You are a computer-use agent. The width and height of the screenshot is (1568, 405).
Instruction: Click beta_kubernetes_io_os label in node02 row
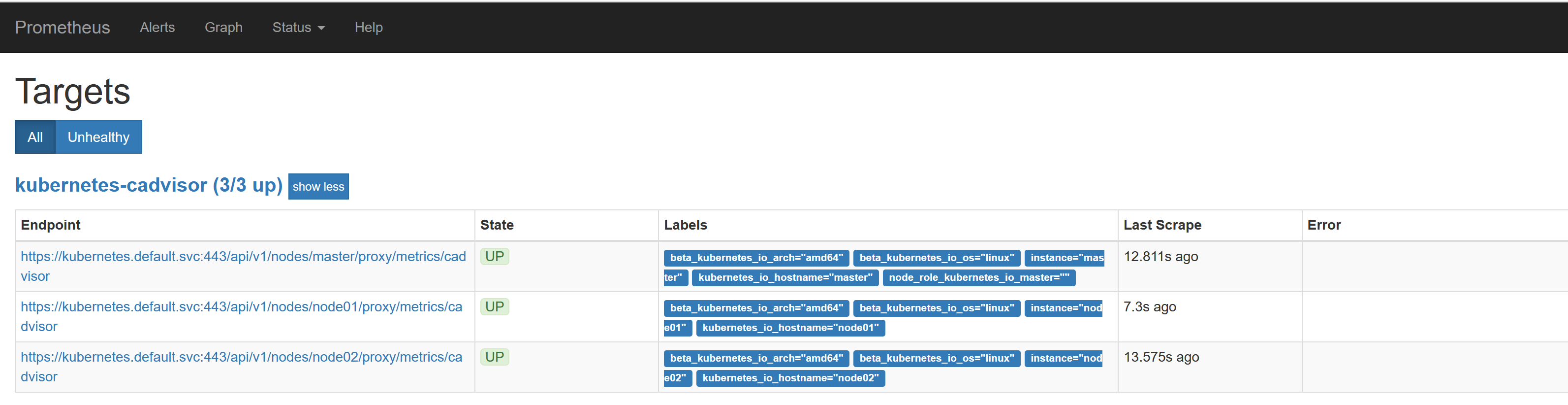pos(937,358)
